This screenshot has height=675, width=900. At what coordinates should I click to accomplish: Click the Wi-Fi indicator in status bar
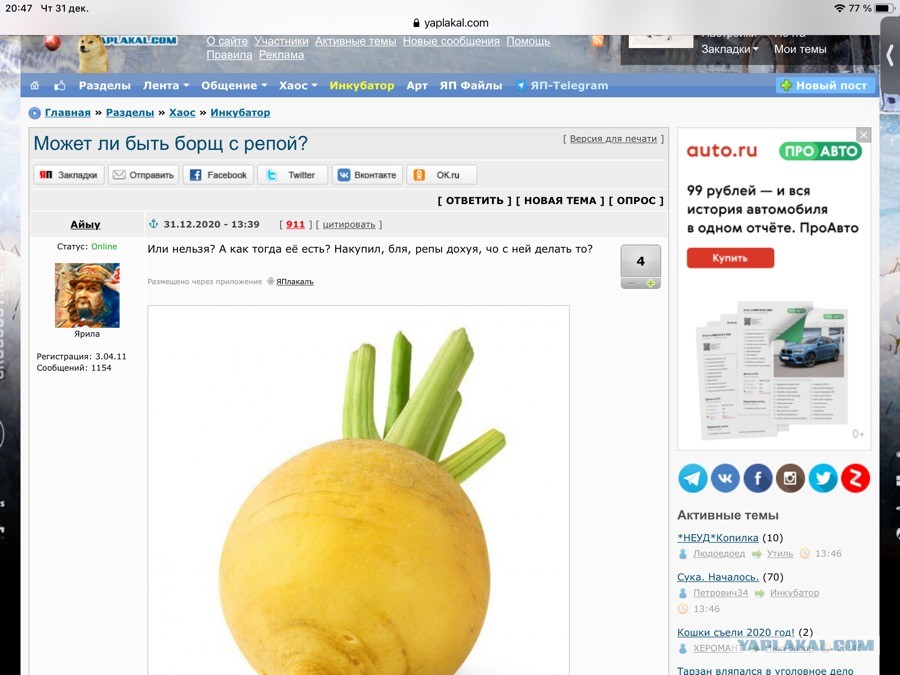[x=840, y=8]
